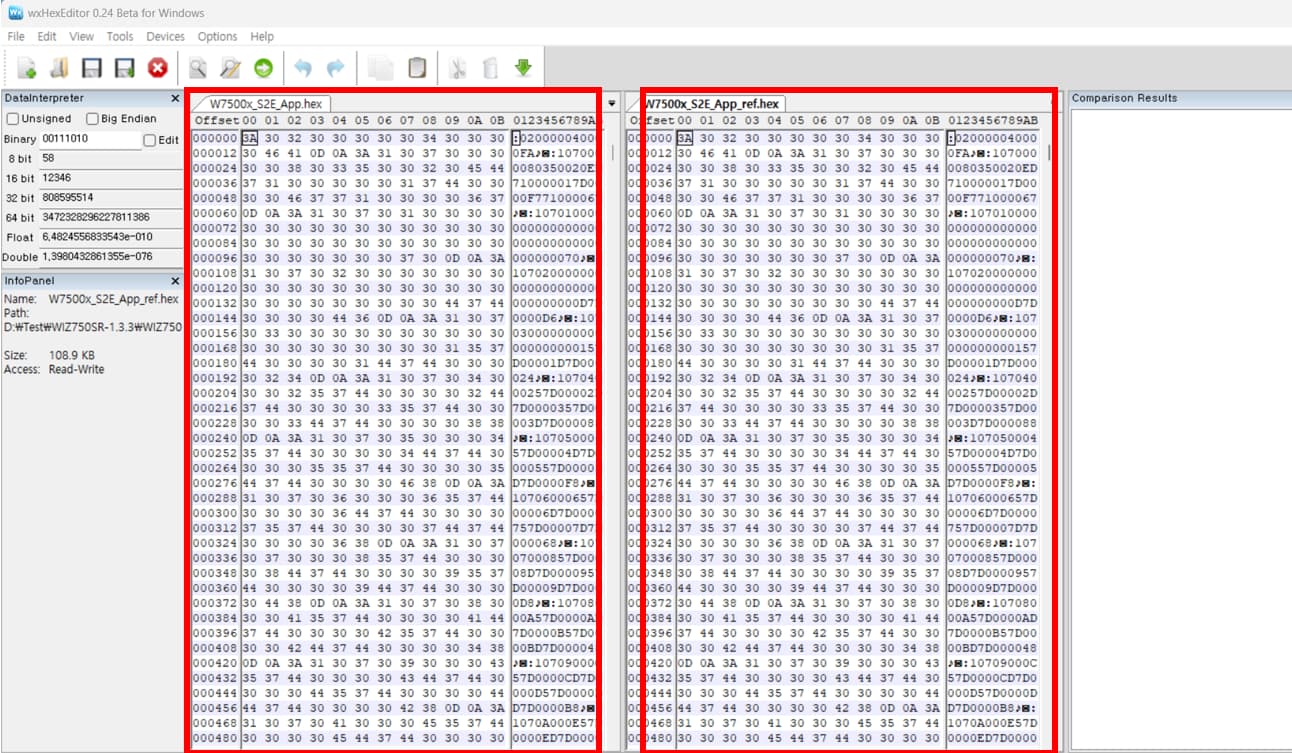Image resolution: width=1292 pixels, height=753 pixels.
Task: Switch to W7500x_S2E_App.hex tab
Action: click(265, 103)
